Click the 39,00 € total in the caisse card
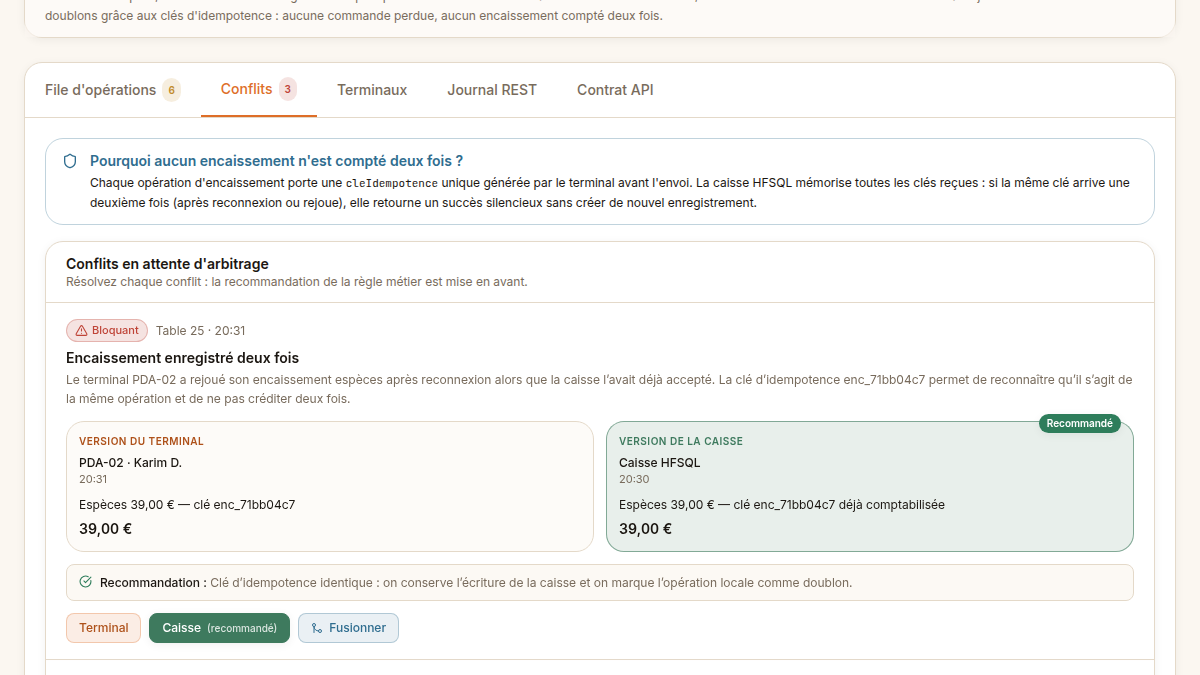The width and height of the screenshot is (1200, 675). (x=645, y=529)
